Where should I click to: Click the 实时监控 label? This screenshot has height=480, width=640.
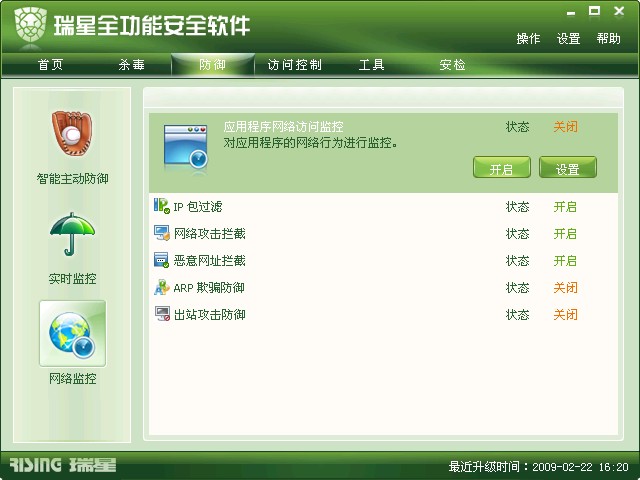(72, 279)
